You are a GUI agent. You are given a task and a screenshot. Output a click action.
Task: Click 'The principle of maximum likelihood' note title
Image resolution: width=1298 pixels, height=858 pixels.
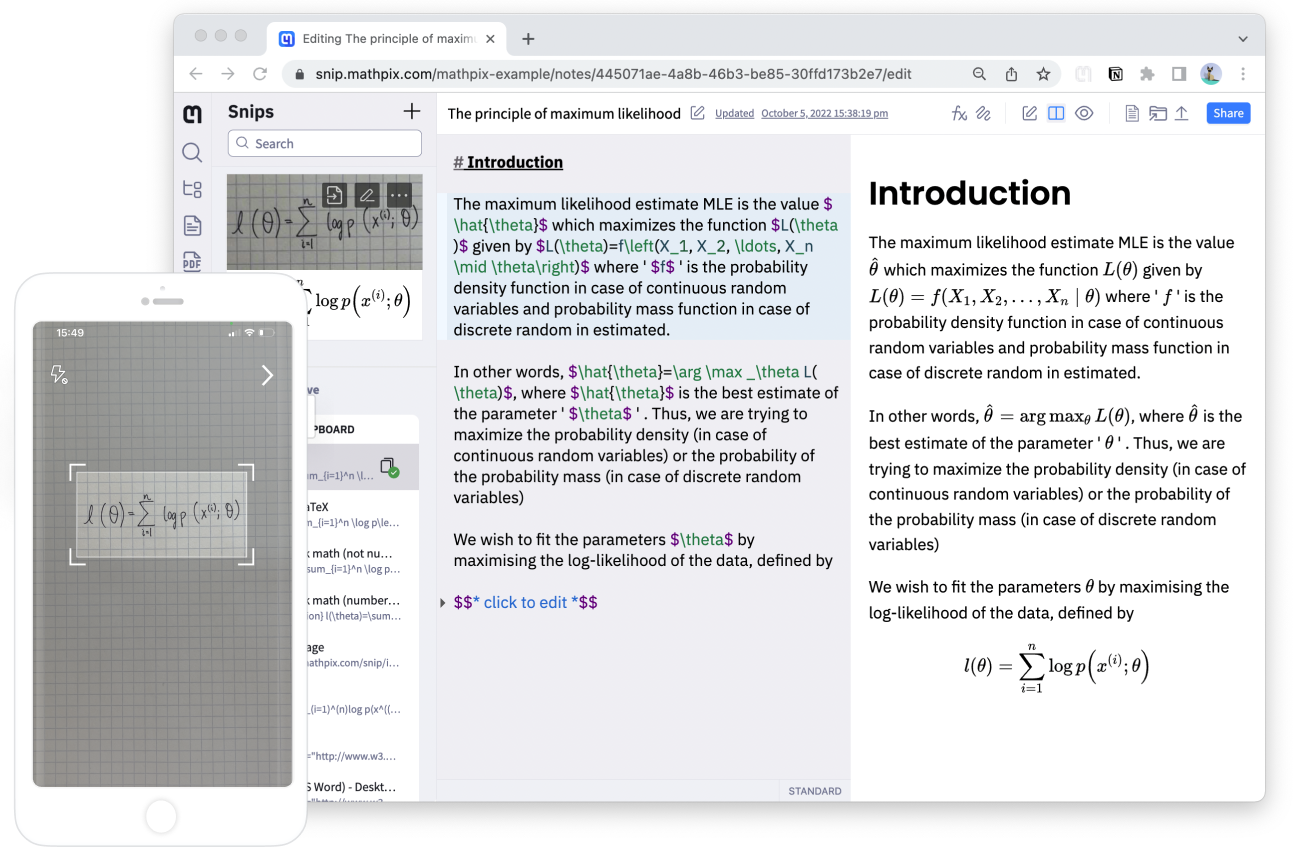(564, 114)
